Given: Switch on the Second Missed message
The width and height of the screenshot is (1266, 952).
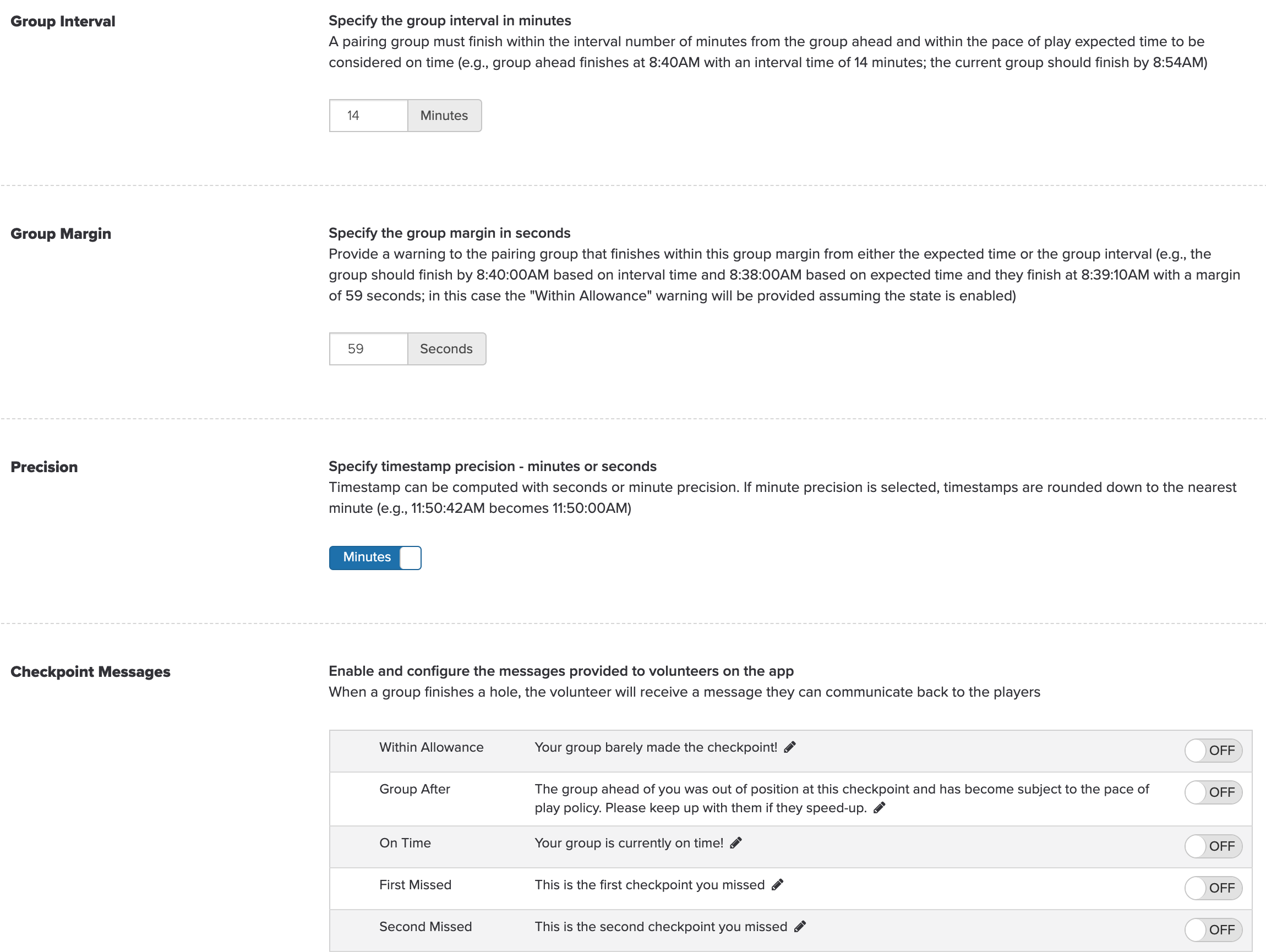Looking at the screenshot, I should point(1213,929).
